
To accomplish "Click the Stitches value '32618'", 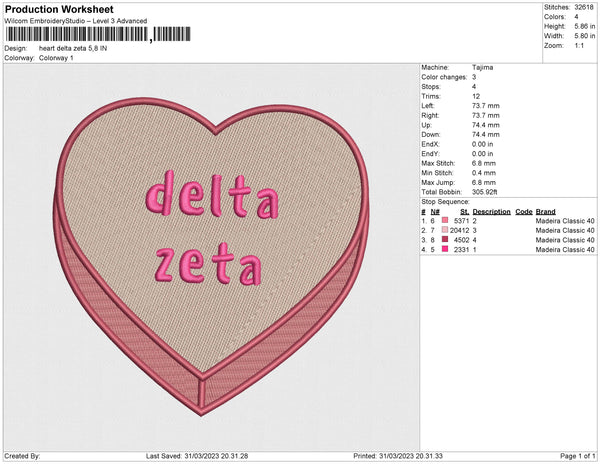I will point(584,7).
